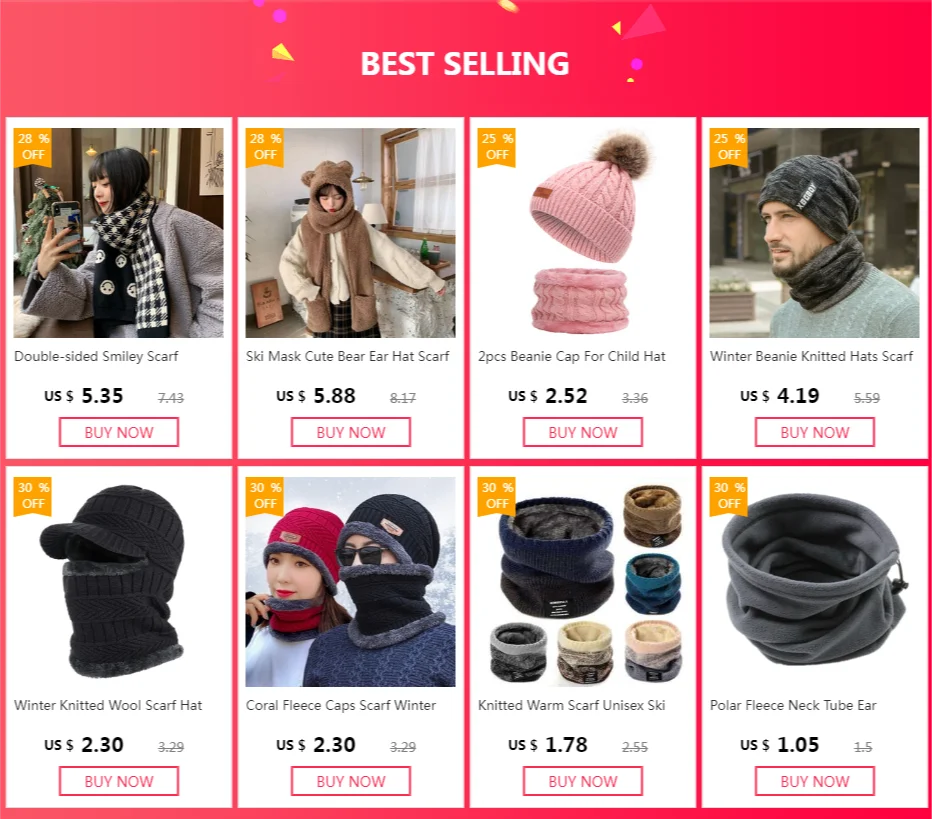Buy the Double-sided Smiley Scarf now
This screenshot has height=819, width=932.
[x=119, y=432]
